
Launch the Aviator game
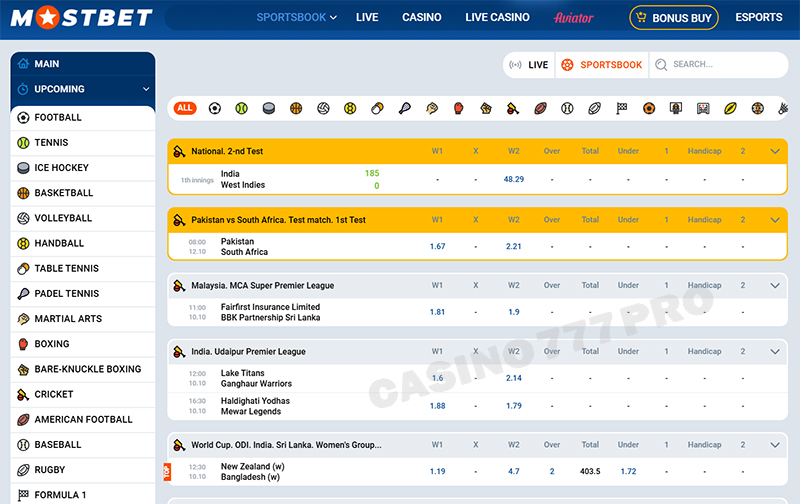[x=573, y=18]
